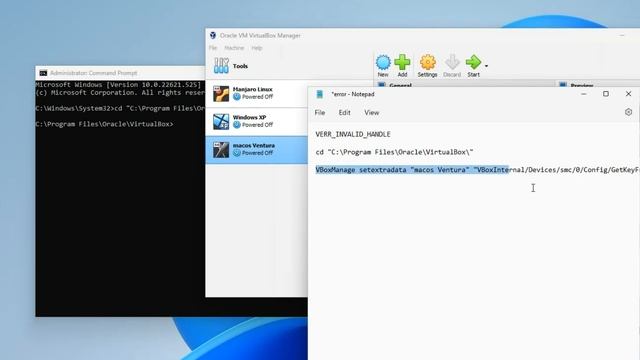Screen dimensions: 640x360
Task: Click the VERR_INVALID_HANDLE line in Notepad
Action: click(353, 134)
